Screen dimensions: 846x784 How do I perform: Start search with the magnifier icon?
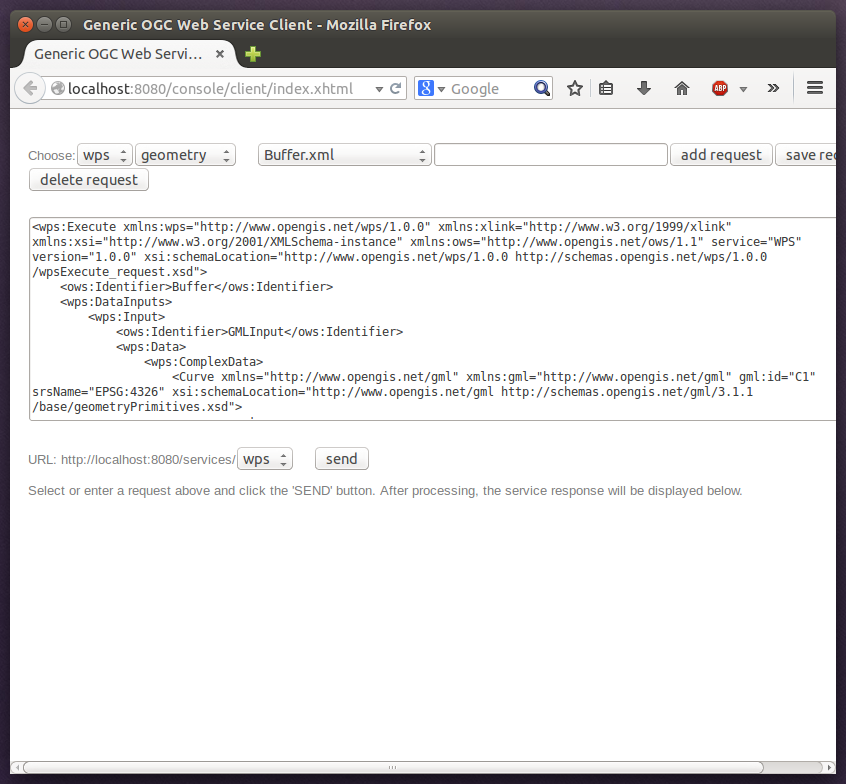[541, 88]
